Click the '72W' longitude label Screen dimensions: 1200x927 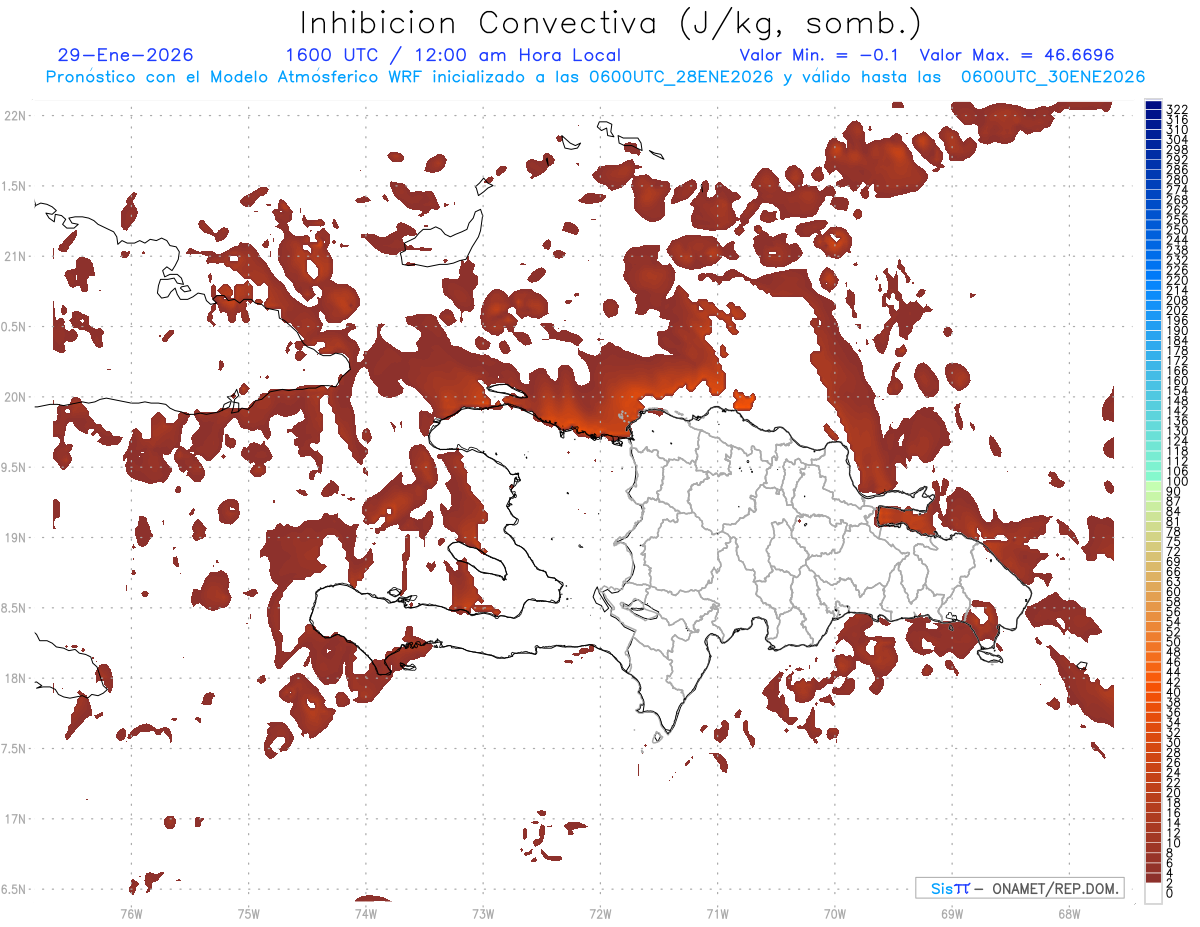[x=600, y=913]
